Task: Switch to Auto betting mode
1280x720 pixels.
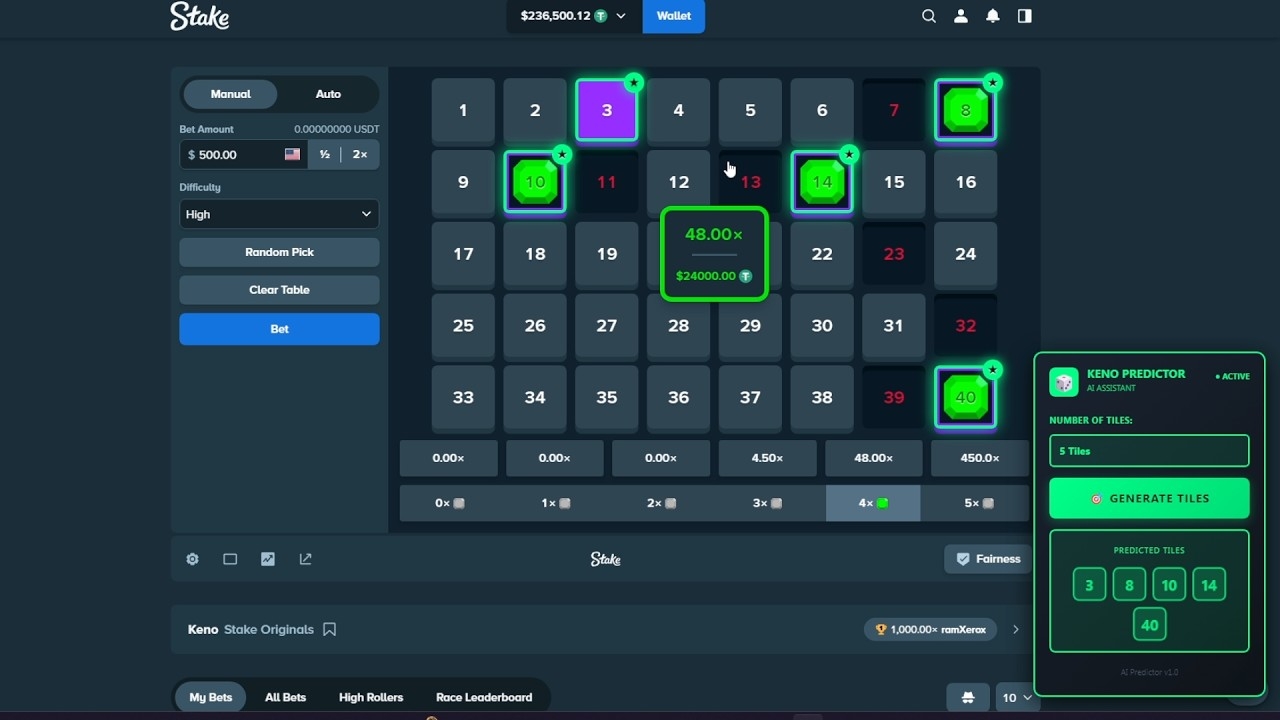Action: (328, 94)
